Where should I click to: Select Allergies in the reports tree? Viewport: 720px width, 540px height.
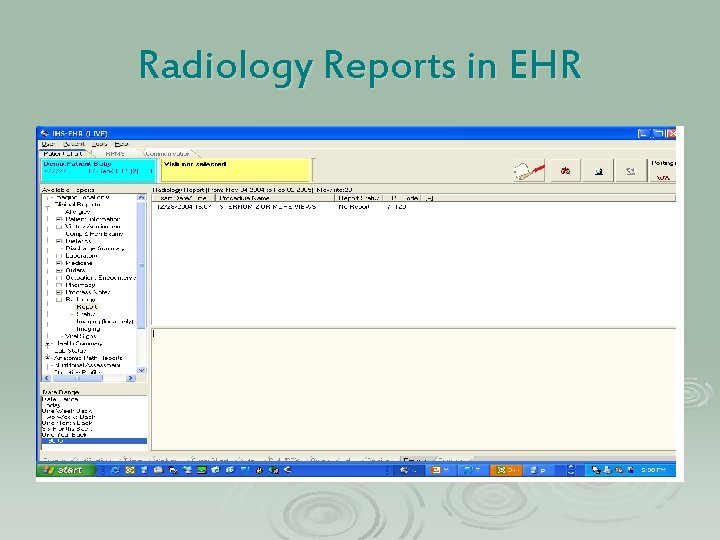click(78, 212)
